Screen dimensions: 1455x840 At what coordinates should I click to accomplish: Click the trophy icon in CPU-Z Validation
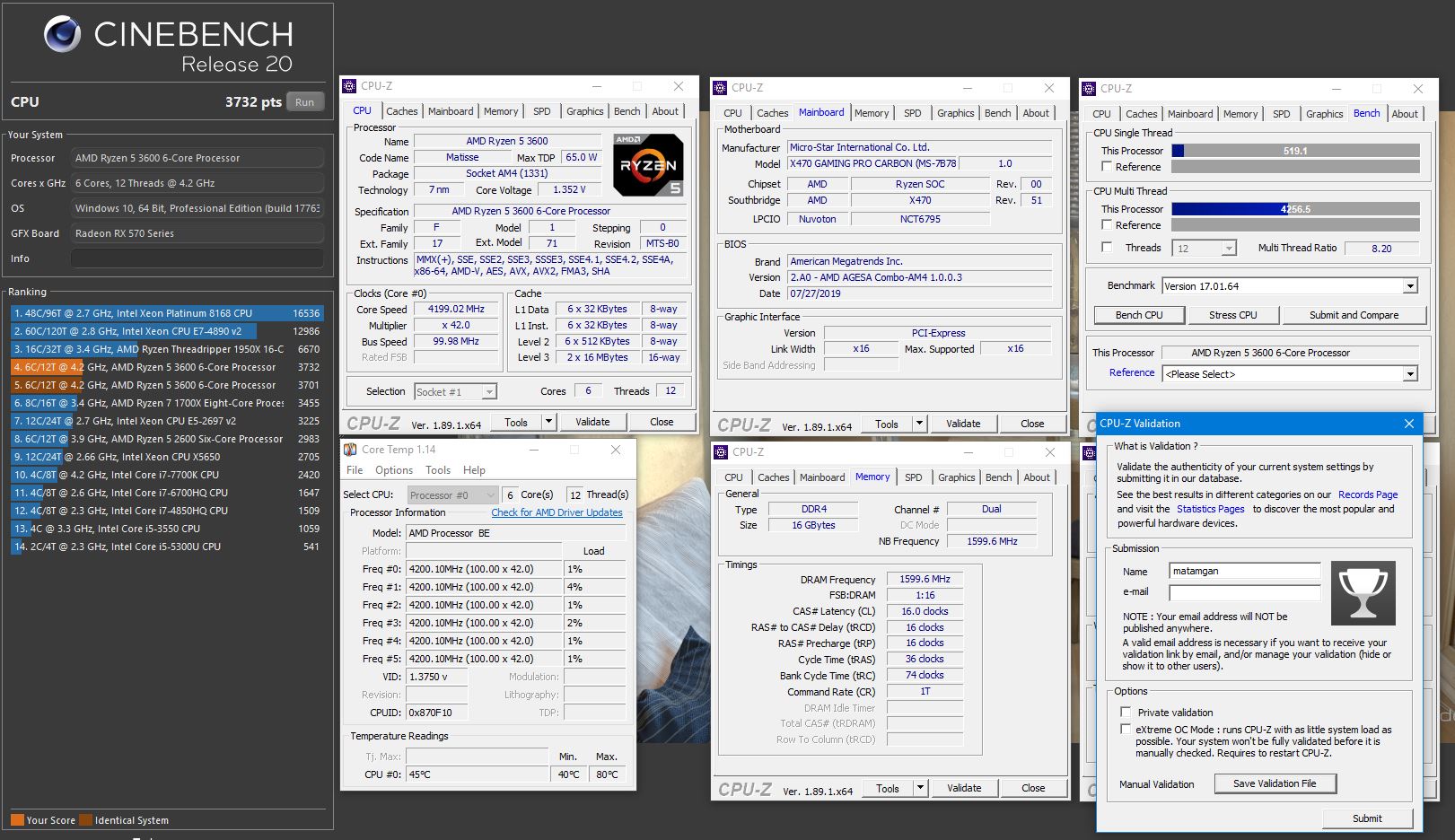pyautogui.click(x=1363, y=593)
